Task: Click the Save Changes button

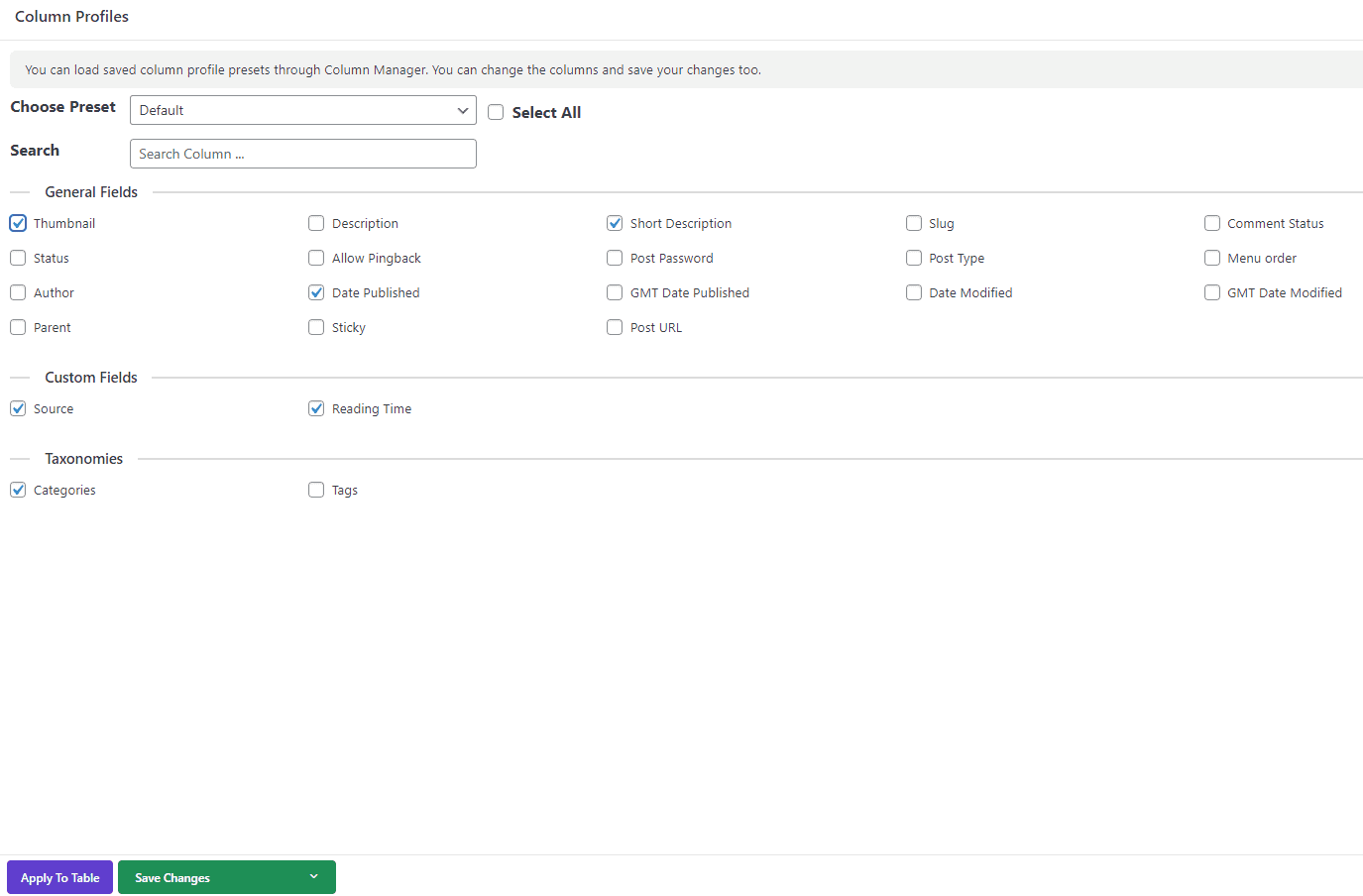Action: click(170, 877)
